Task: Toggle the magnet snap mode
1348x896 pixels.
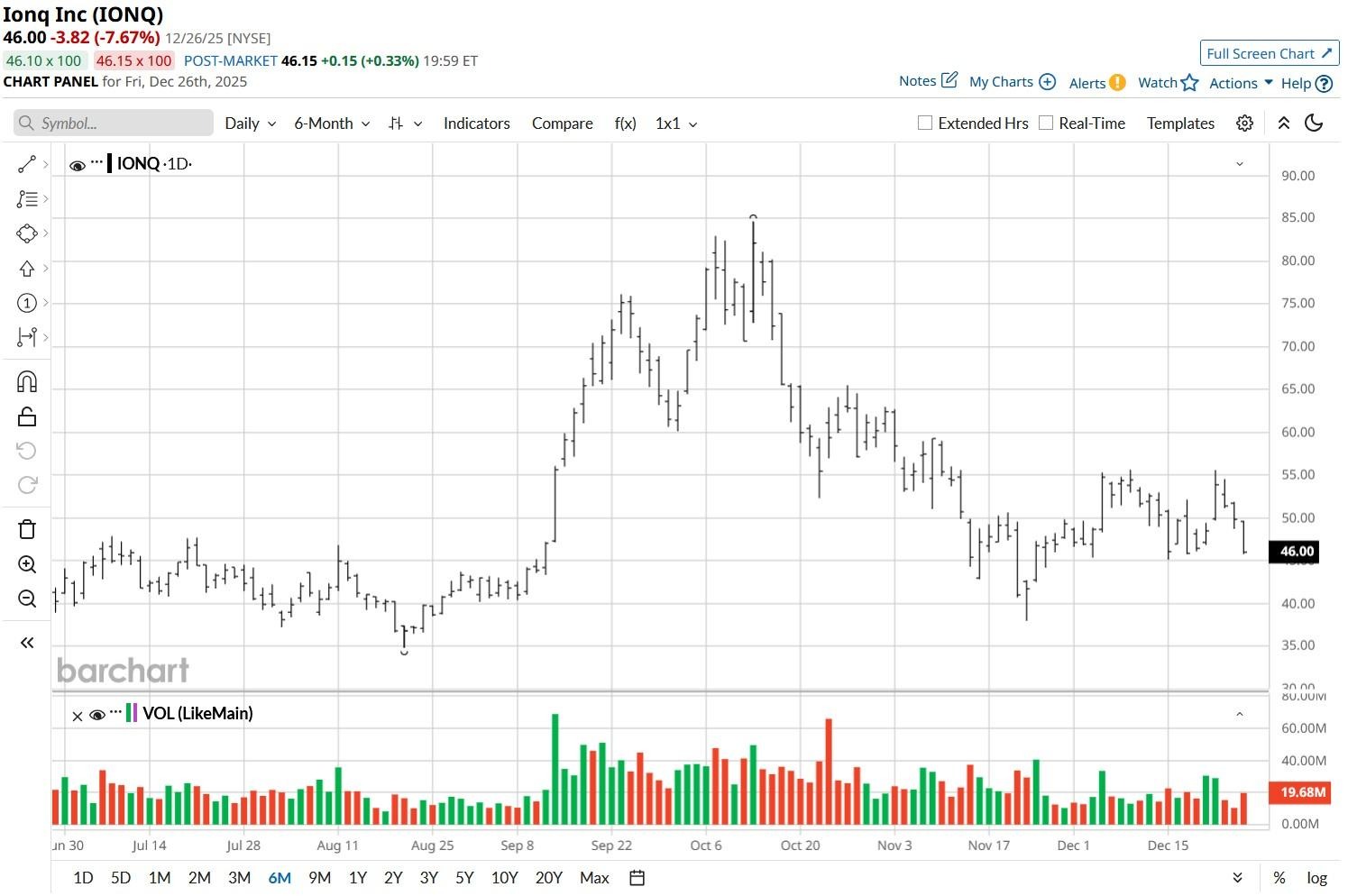Action: click(x=27, y=382)
